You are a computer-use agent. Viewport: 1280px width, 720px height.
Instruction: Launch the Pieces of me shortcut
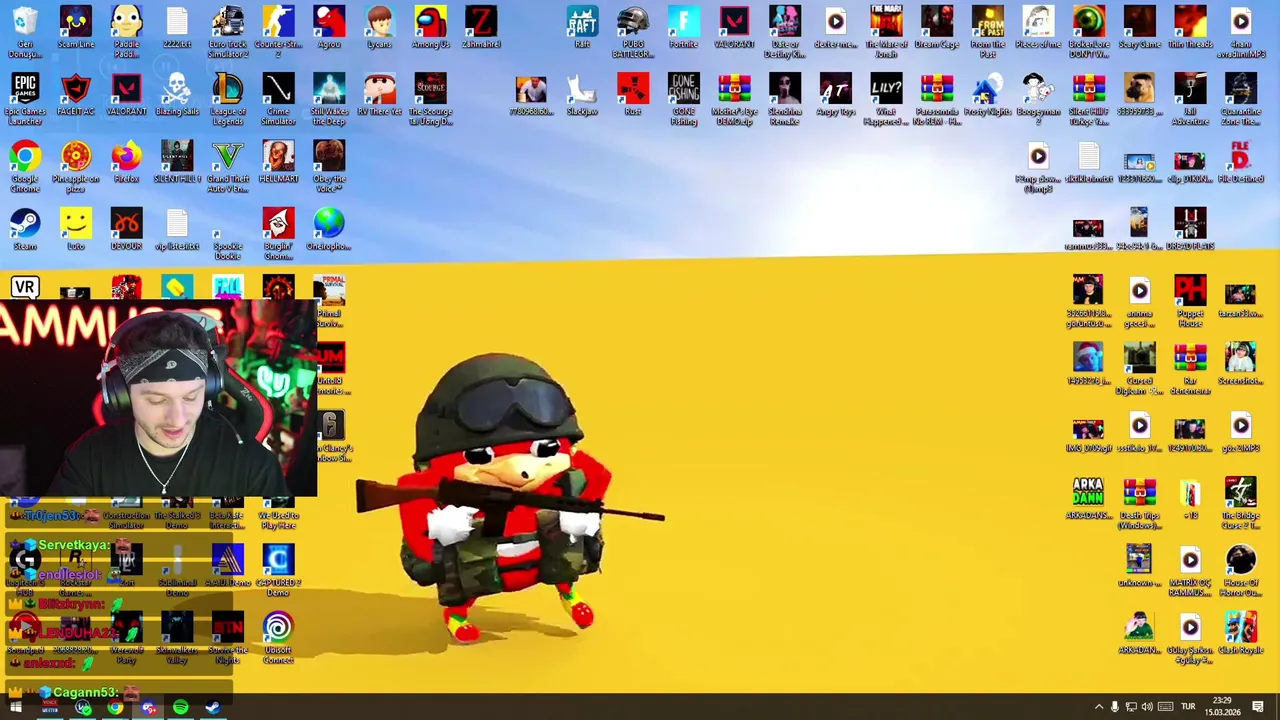(1038, 27)
